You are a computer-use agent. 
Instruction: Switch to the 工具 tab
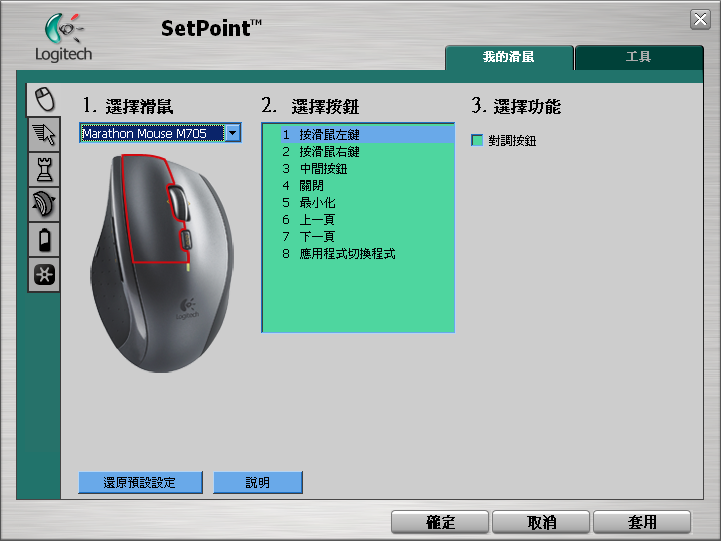[x=639, y=57]
